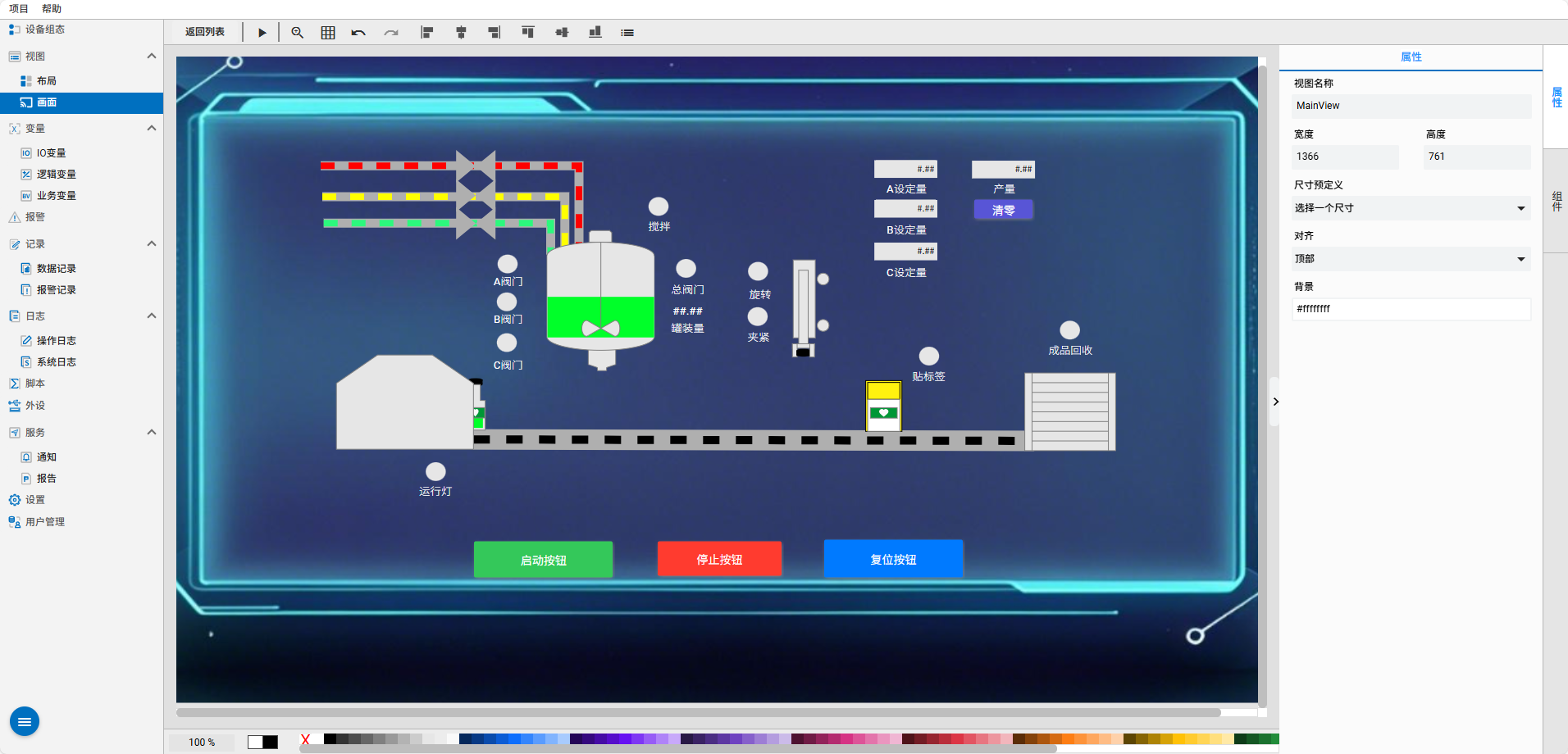Click the 通知 icon
This screenshot has width=1568, height=754.
click(26, 457)
